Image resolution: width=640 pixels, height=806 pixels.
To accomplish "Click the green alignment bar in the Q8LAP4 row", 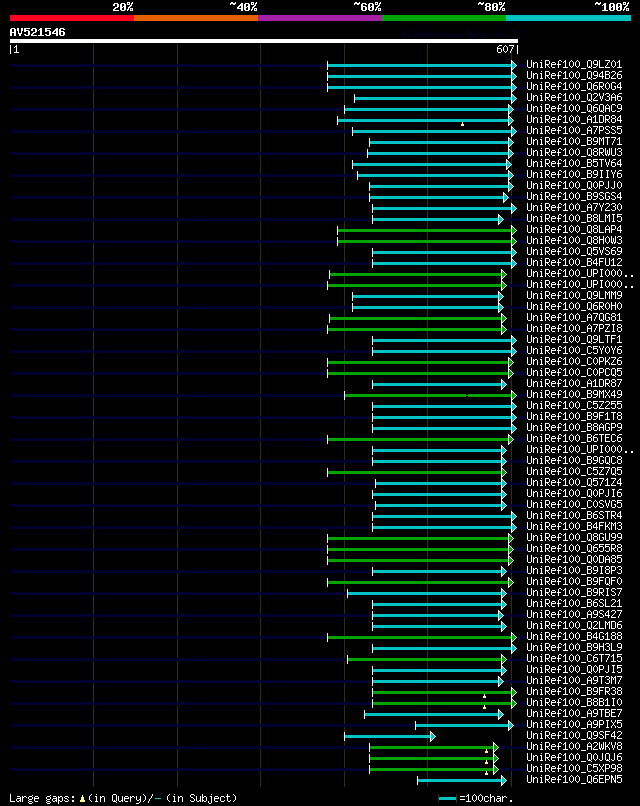I will (425, 230).
